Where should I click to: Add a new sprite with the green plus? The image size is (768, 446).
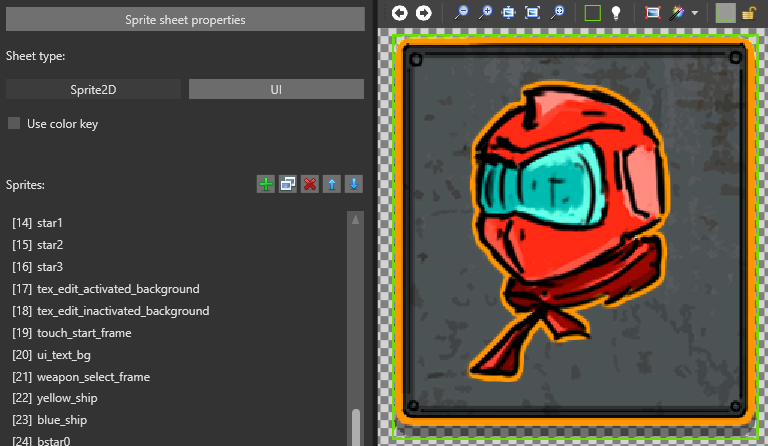pyautogui.click(x=266, y=184)
